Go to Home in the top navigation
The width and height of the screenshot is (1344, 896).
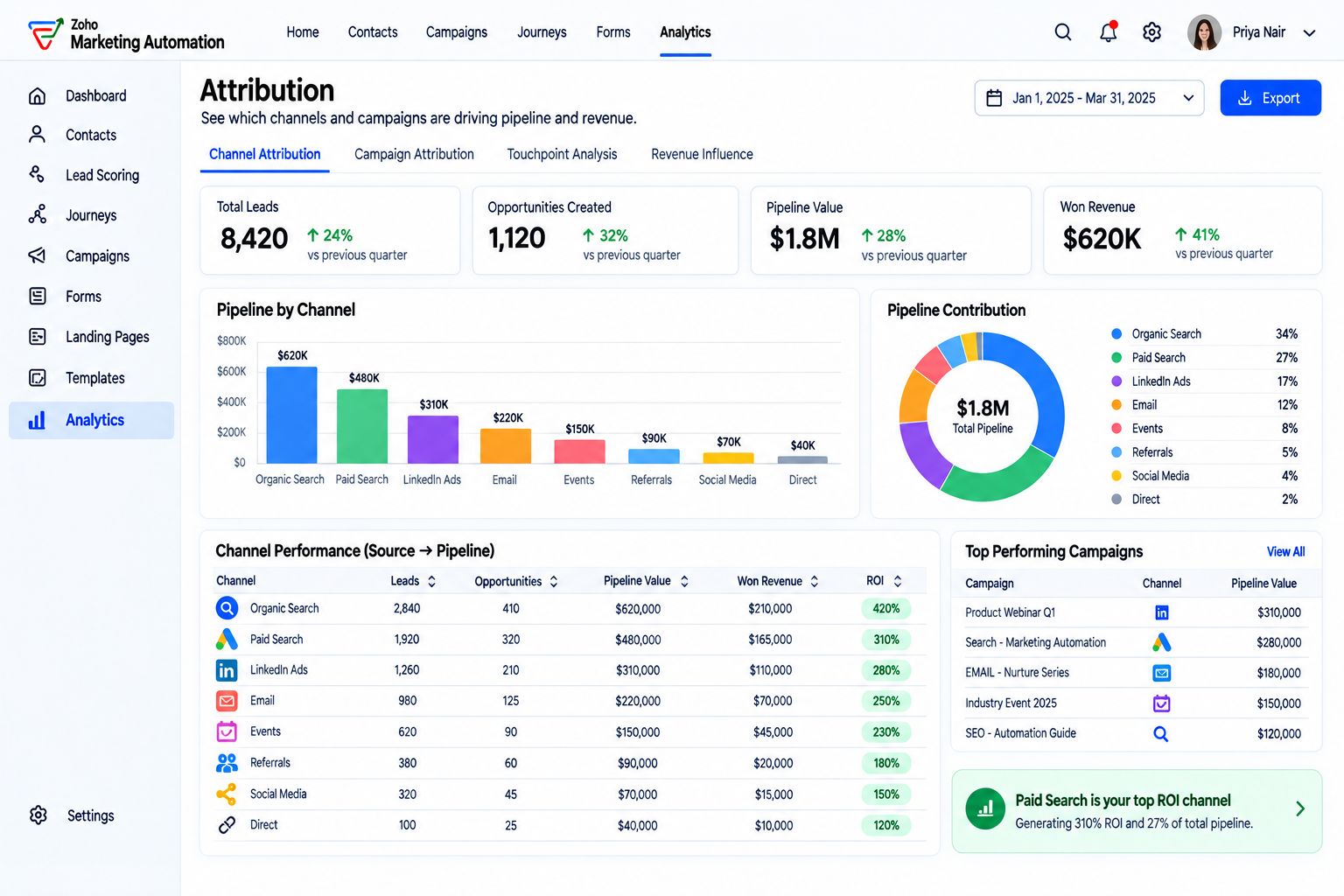click(x=303, y=32)
